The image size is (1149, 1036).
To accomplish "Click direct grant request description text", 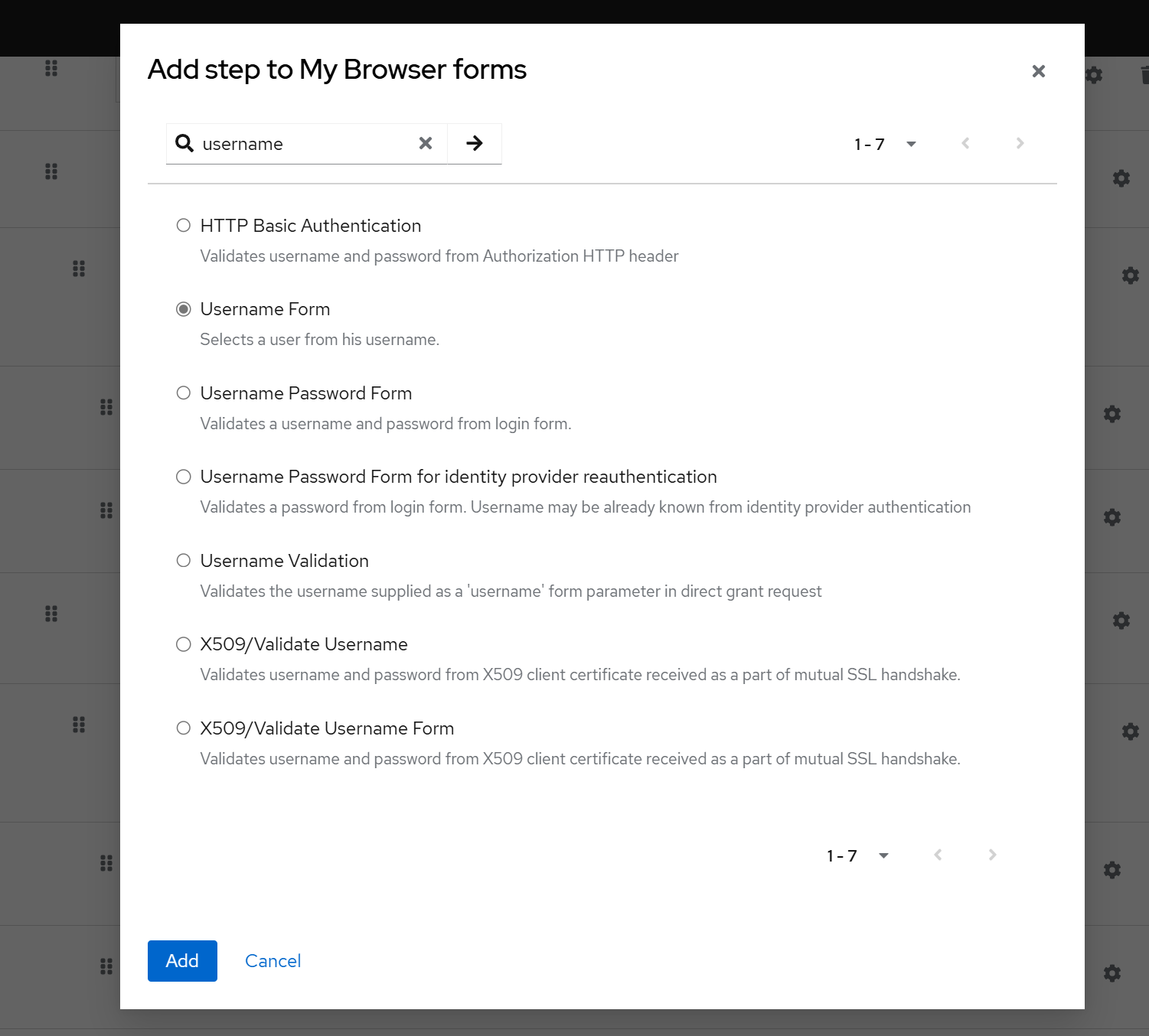I will tap(511, 591).
